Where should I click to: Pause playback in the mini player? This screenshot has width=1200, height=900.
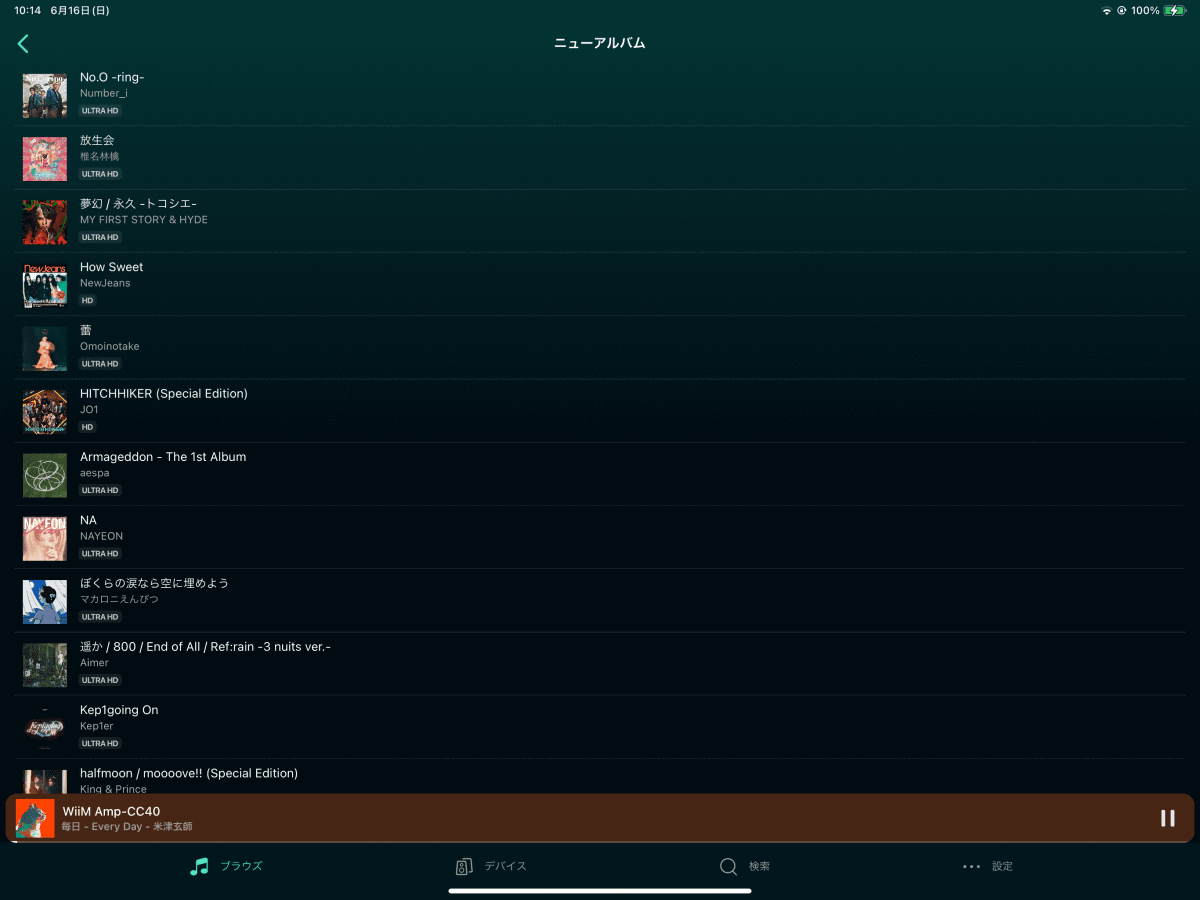tap(1167, 818)
